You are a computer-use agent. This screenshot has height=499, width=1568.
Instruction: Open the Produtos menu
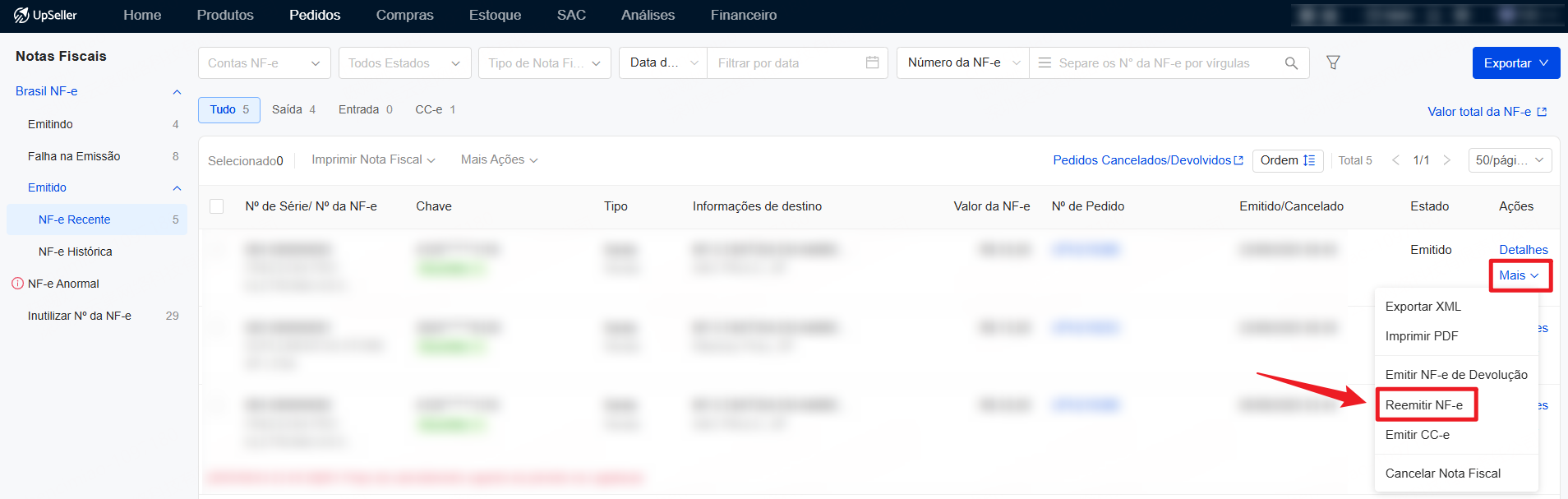coord(225,15)
